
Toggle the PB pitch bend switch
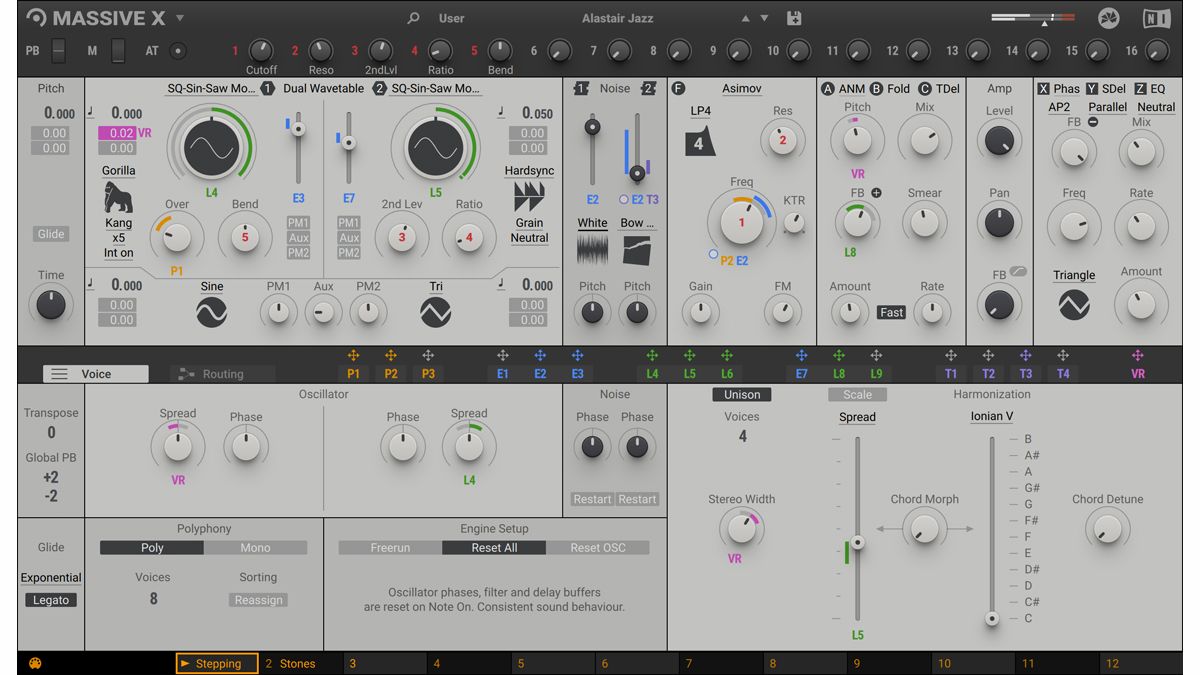pyautogui.click(x=59, y=50)
